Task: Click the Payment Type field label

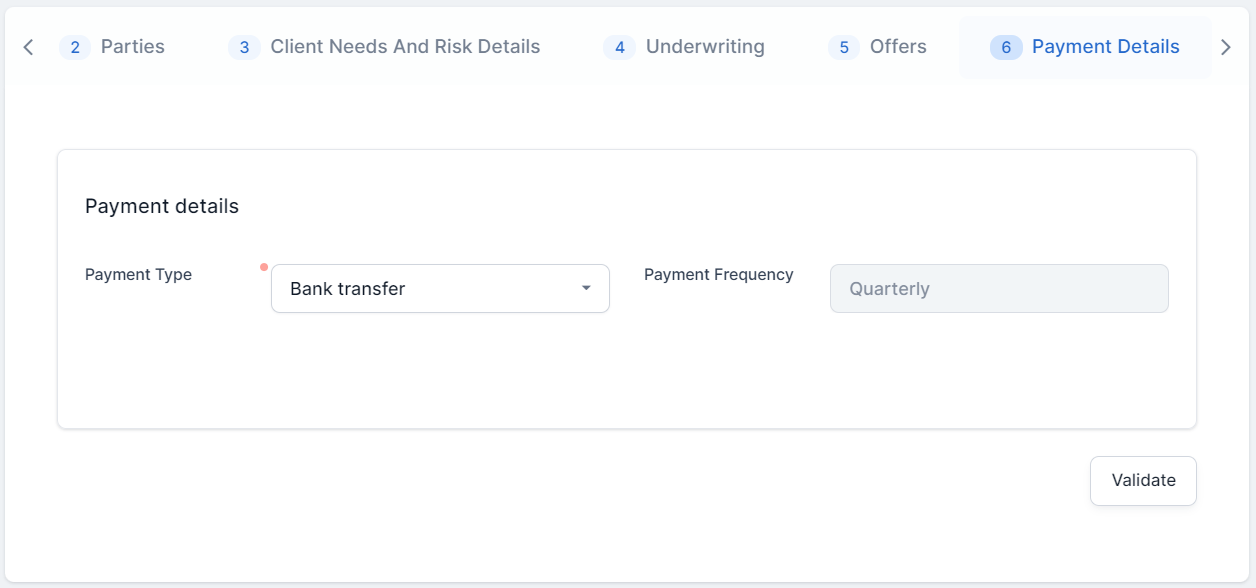Action: (138, 275)
